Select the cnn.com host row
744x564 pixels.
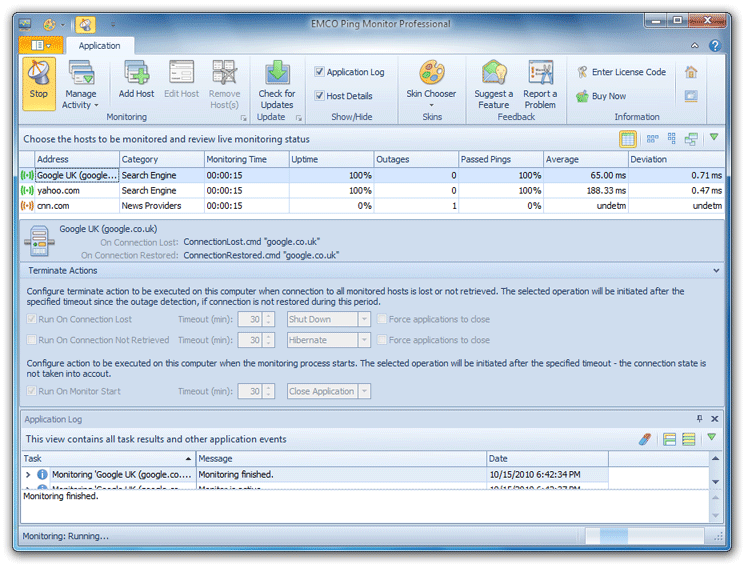[x=372, y=206]
